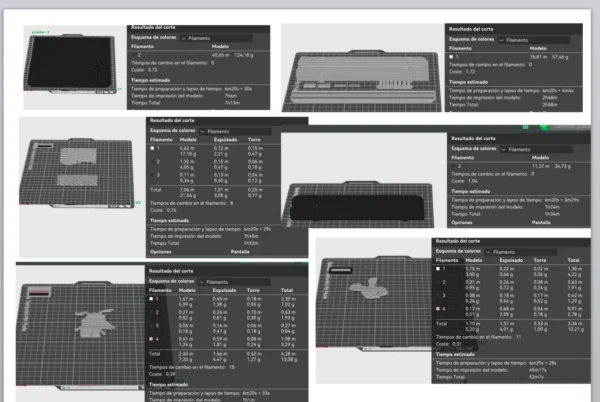This screenshot has width=600, height=402.
Task: Open Filamento dropdown in panel with 8 filament changes
Action: tap(235, 131)
